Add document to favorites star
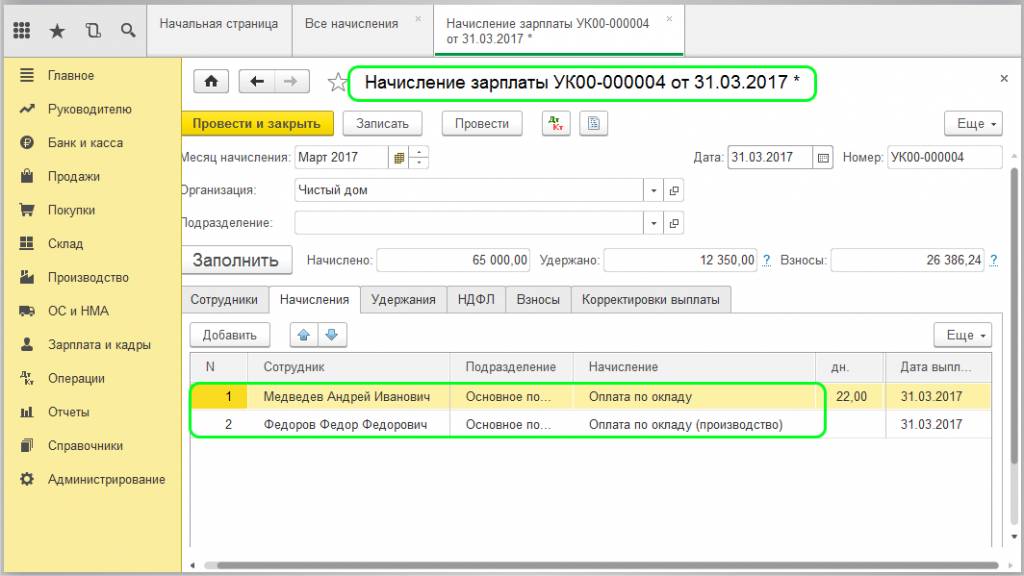This screenshot has width=1024, height=576. [337, 82]
